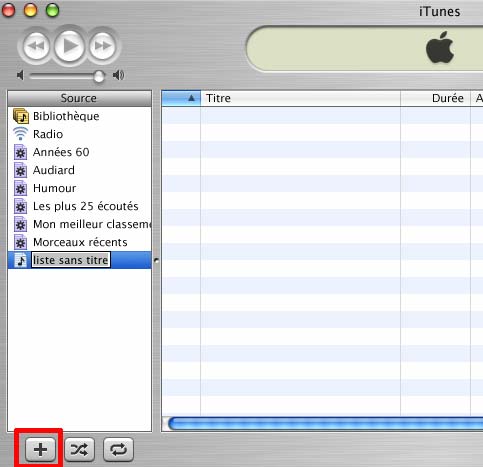Max volume via the loud speaker icon
The width and height of the screenshot is (483, 467).
point(118,75)
